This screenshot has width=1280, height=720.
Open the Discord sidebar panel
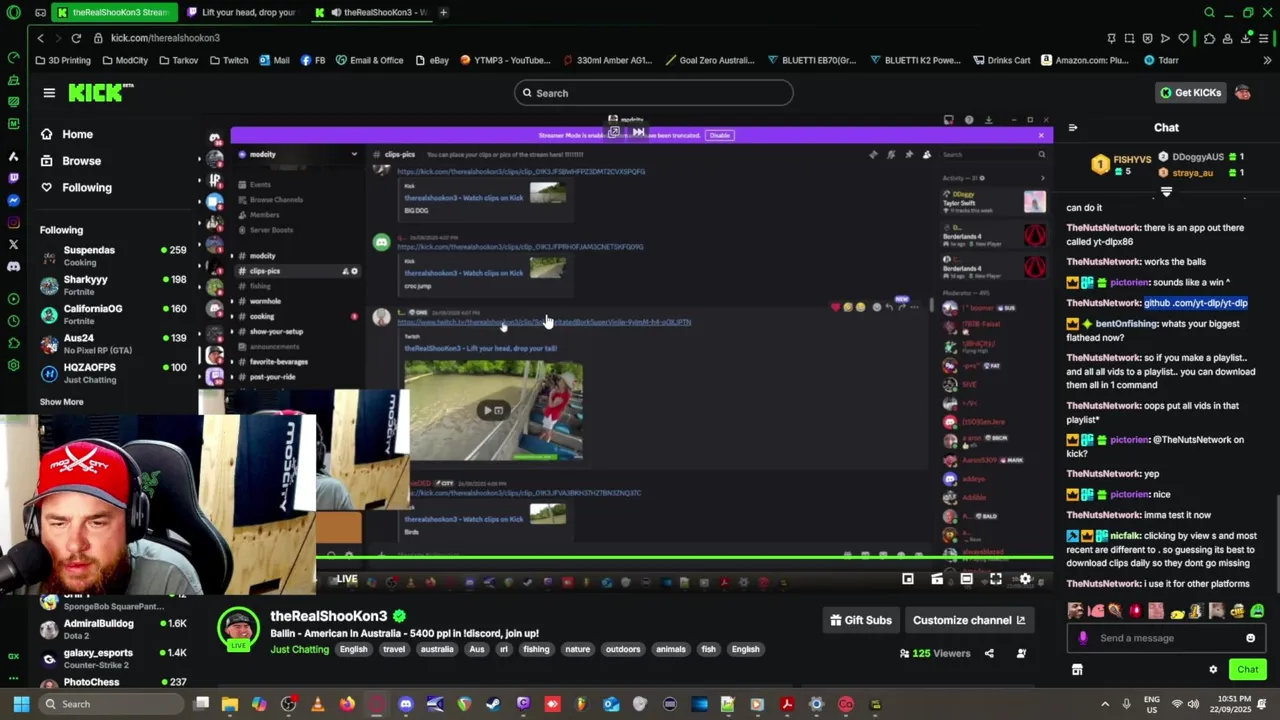click(x=13, y=267)
